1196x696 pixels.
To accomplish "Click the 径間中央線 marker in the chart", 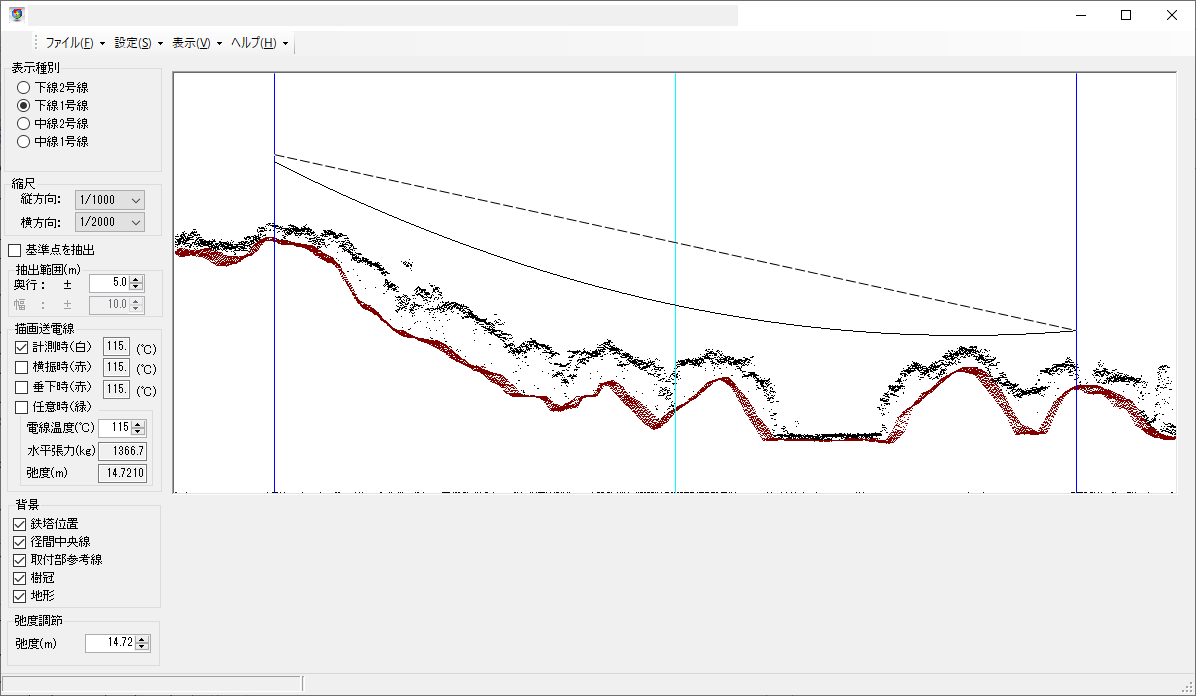I will tap(676, 280).
